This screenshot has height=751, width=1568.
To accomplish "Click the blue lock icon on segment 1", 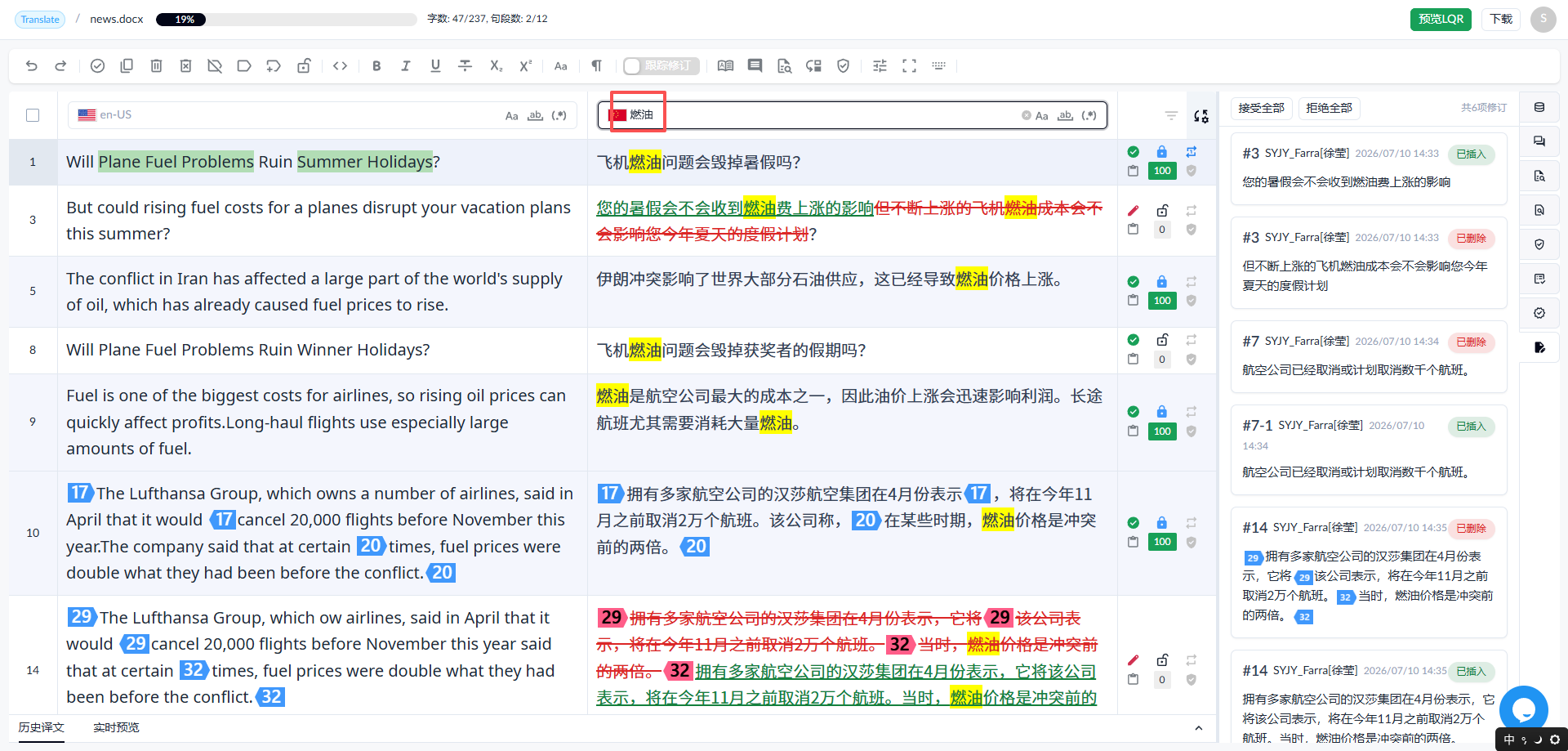I will 1162,152.
